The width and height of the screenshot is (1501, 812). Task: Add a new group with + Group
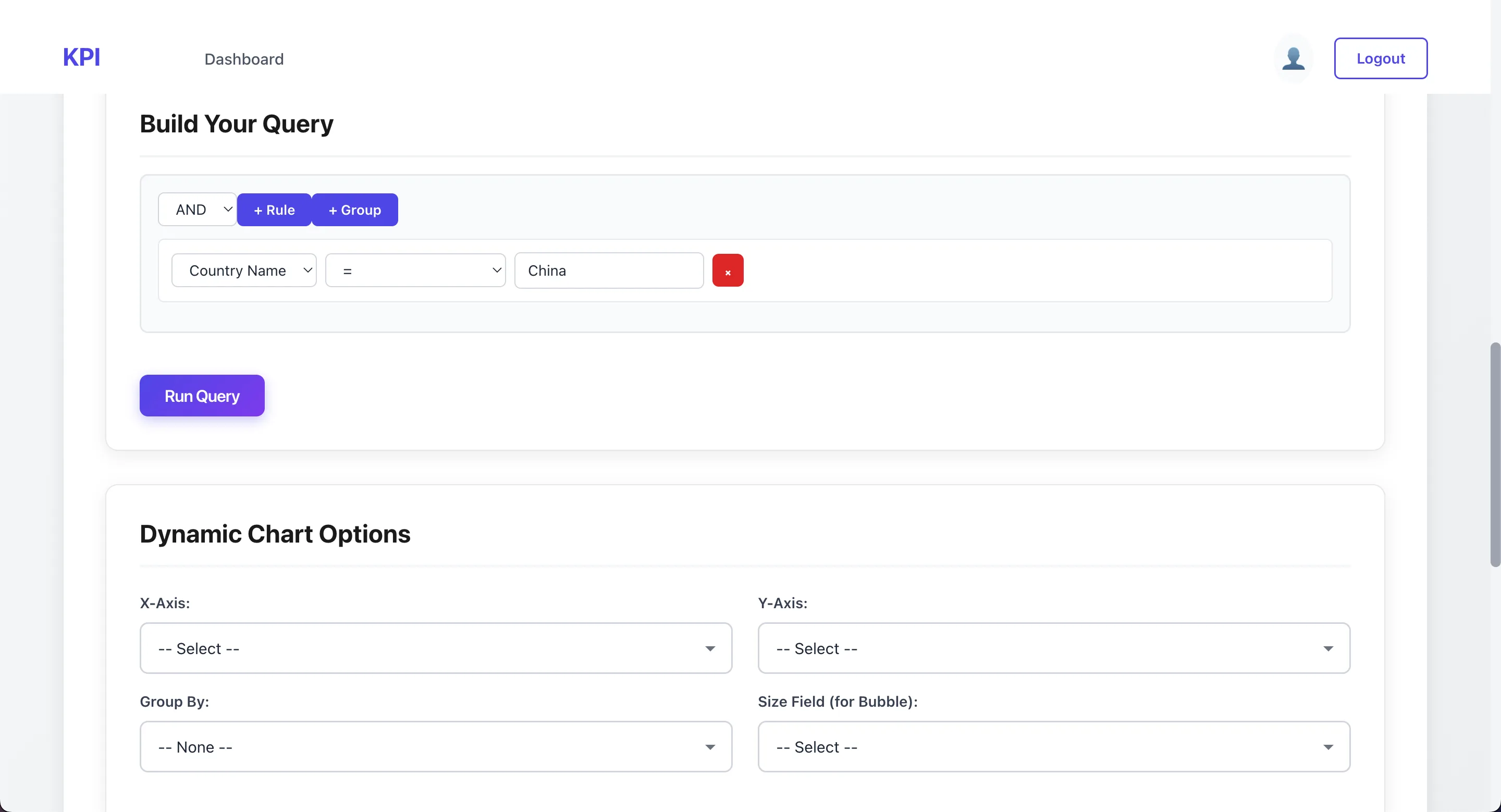tap(354, 210)
